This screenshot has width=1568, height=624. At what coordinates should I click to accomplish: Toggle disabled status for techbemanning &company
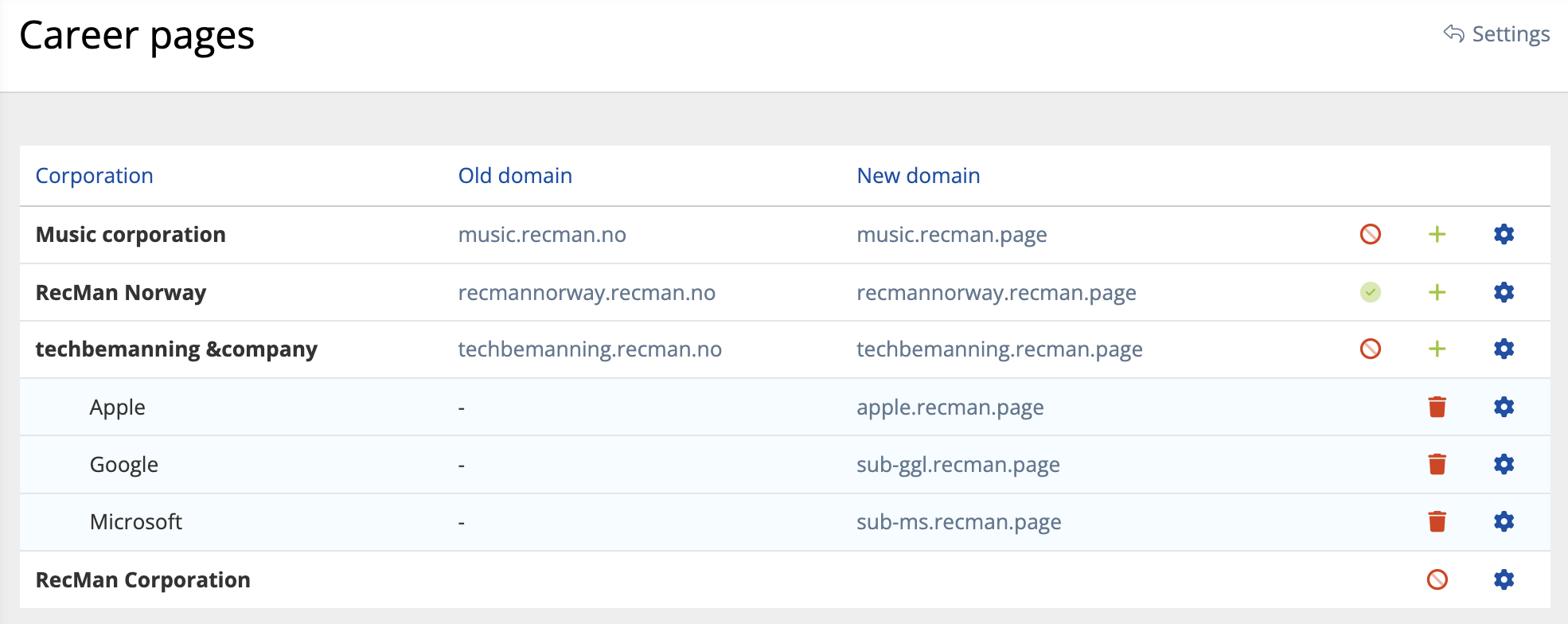click(x=1370, y=349)
